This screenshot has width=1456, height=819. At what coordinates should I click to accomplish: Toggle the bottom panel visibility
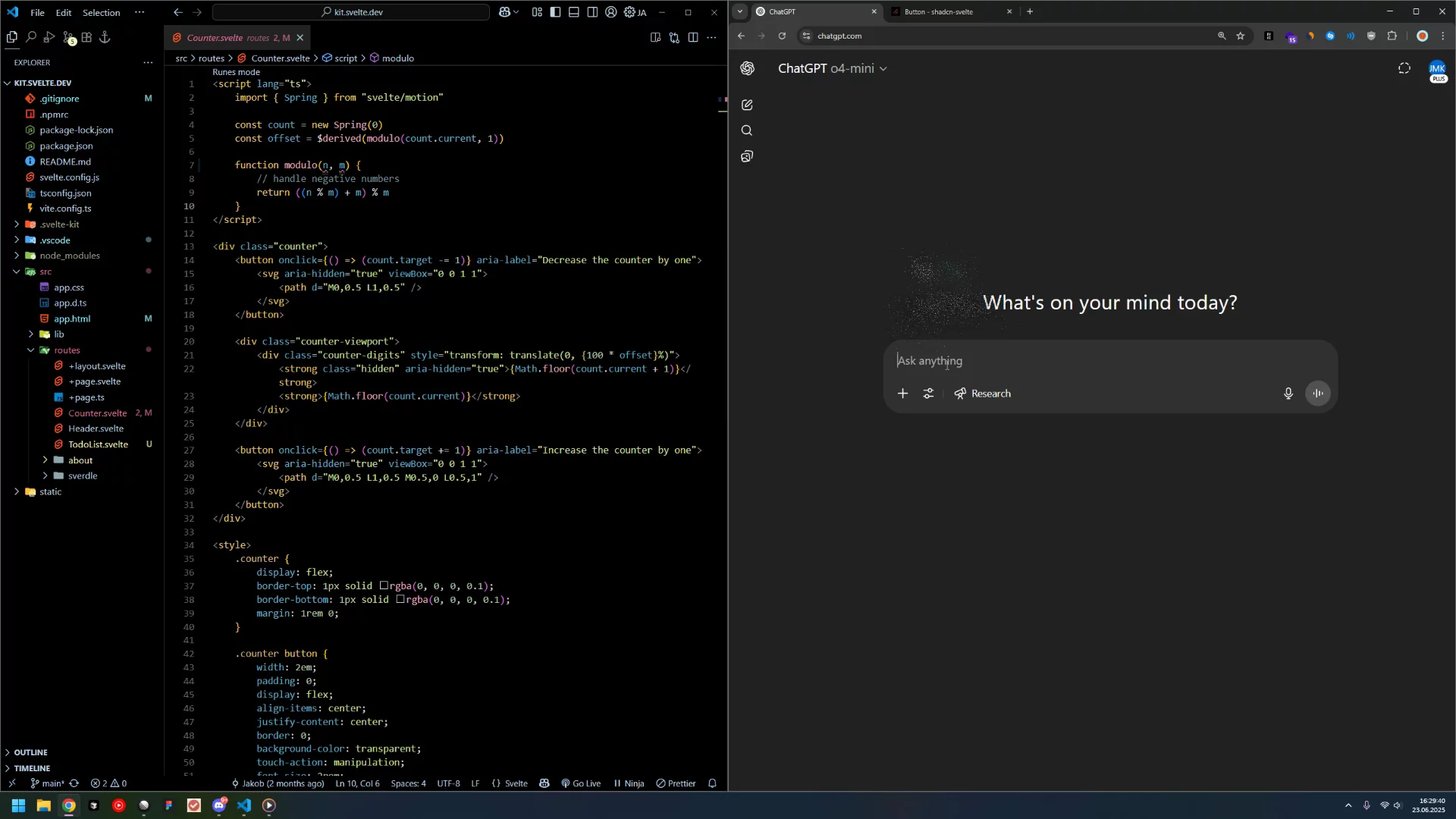(574, 12)
